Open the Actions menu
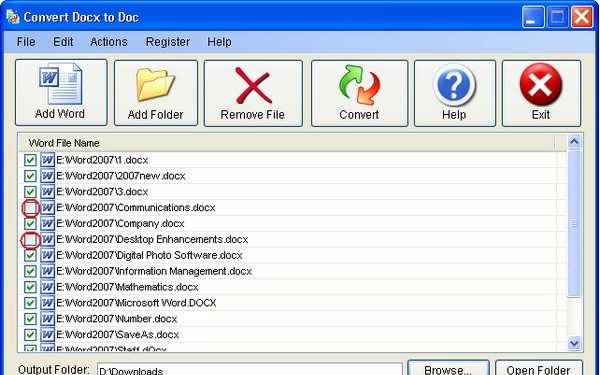 [x=109, y=42]
